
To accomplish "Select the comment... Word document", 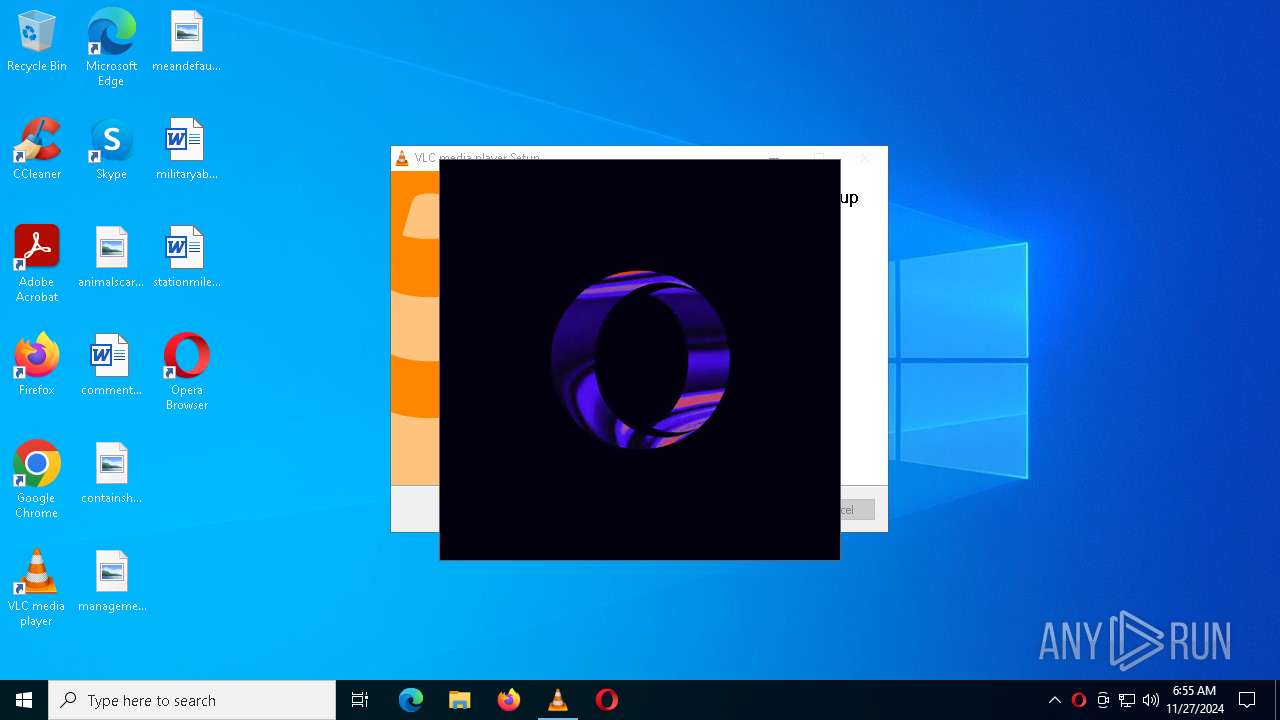I will [x=111, y=366].
